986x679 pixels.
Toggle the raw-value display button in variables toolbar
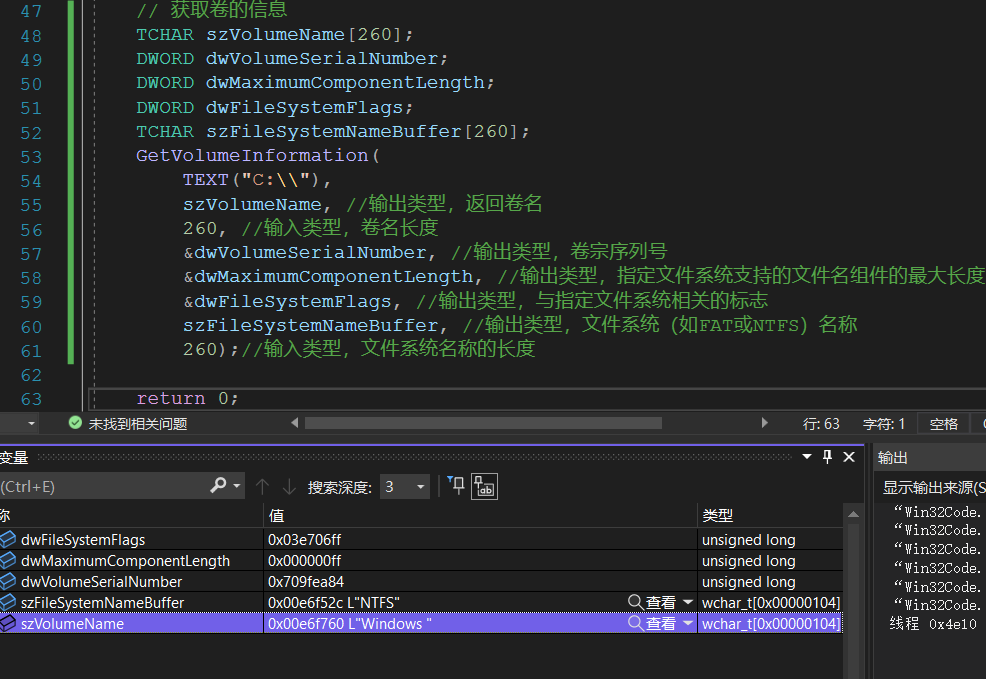point(485,487)
